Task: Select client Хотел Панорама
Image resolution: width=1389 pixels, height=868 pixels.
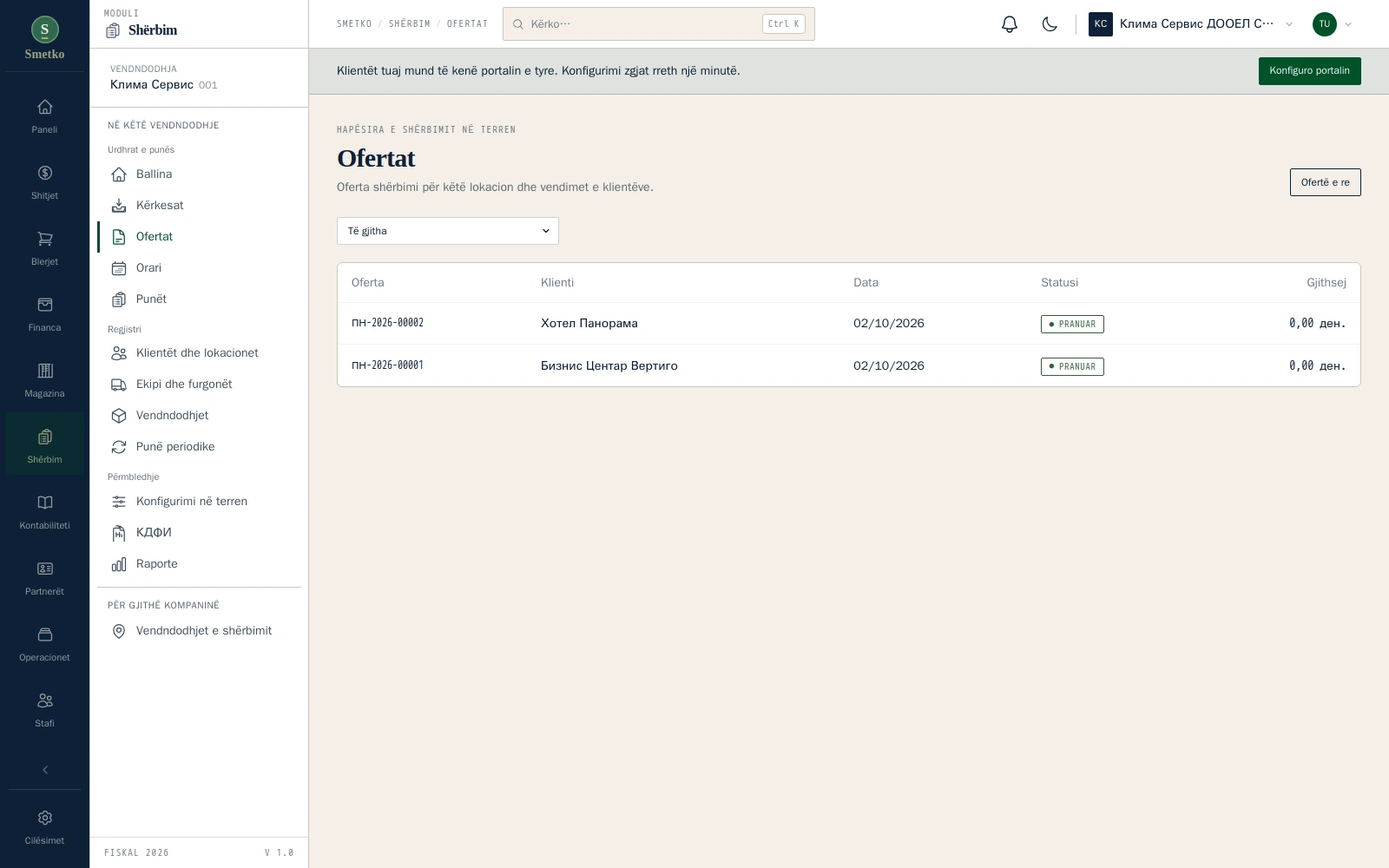Action: click(589, 323)
